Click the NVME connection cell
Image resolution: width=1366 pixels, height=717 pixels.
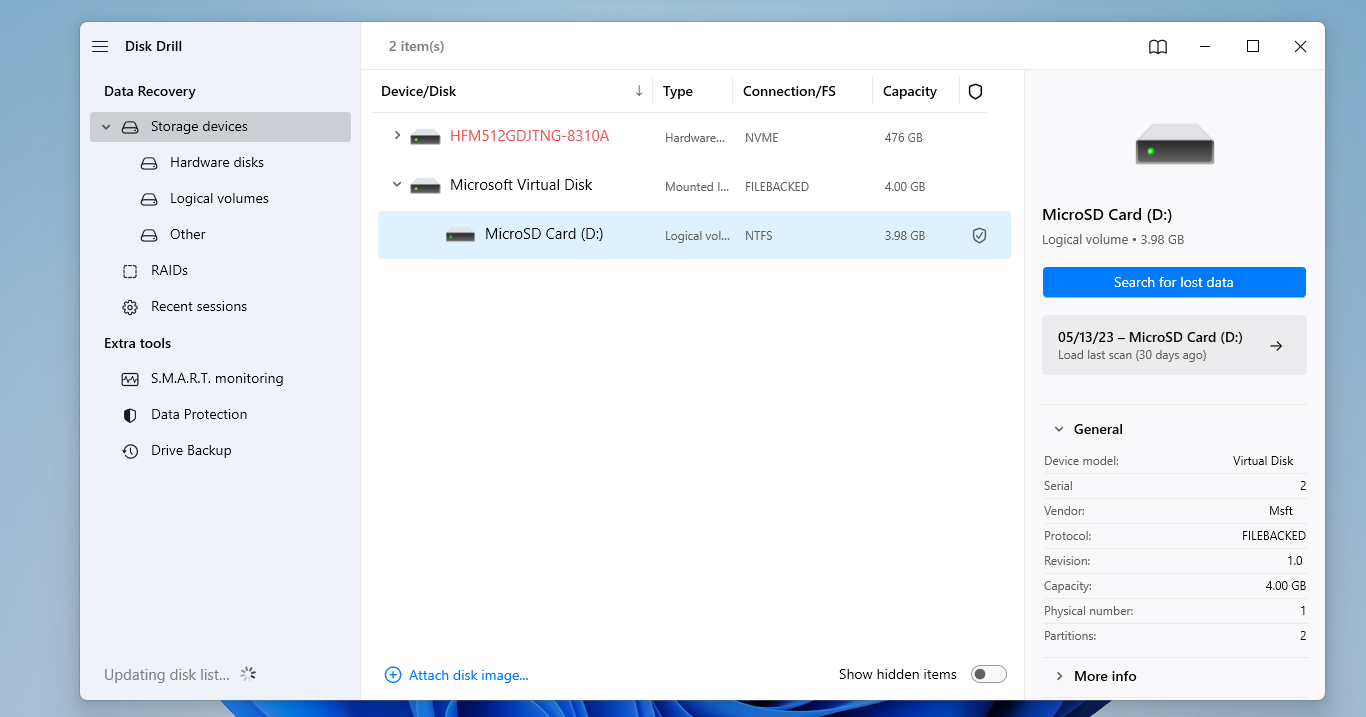[x=762, y=138]
